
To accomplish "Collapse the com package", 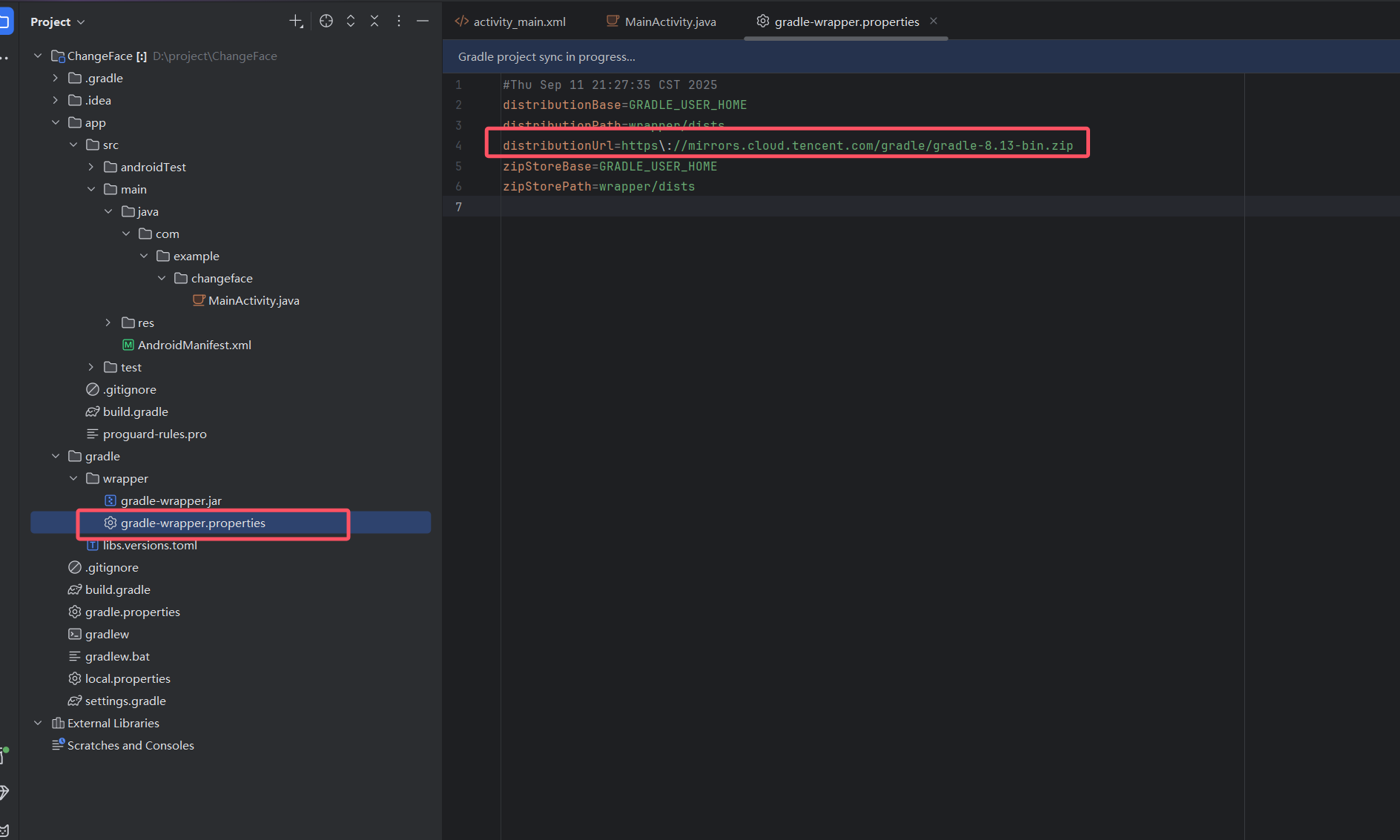I will [126, 234].
